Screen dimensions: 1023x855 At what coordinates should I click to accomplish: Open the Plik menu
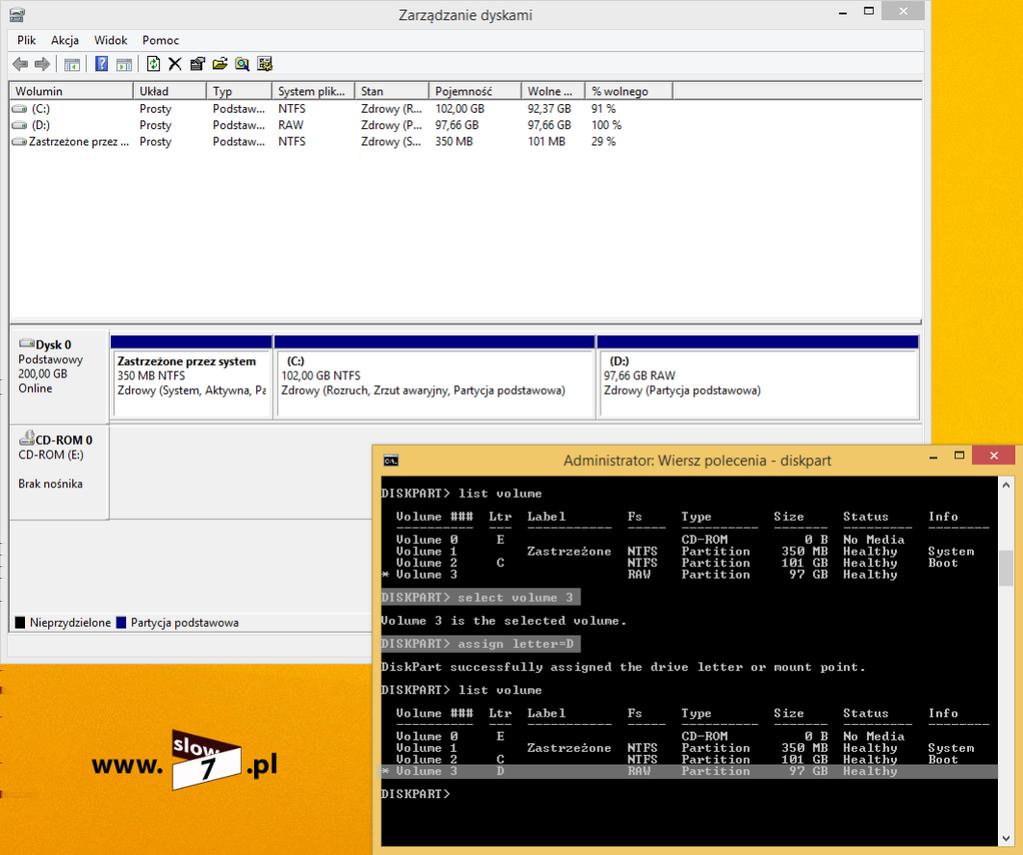point(27,40)
